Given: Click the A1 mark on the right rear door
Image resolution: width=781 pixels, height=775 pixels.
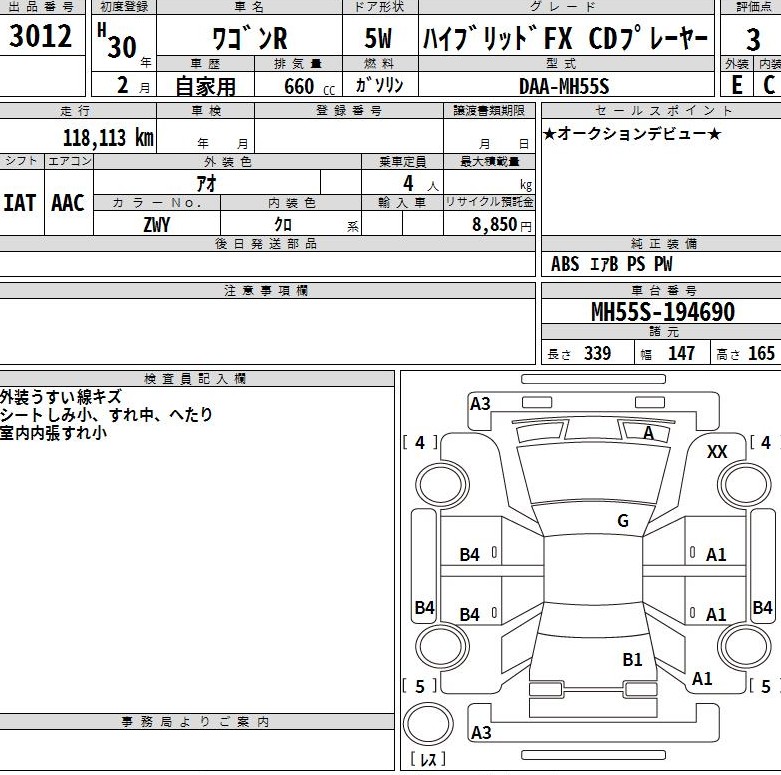Looking at the screenshot, I should [x=716, y=615].
